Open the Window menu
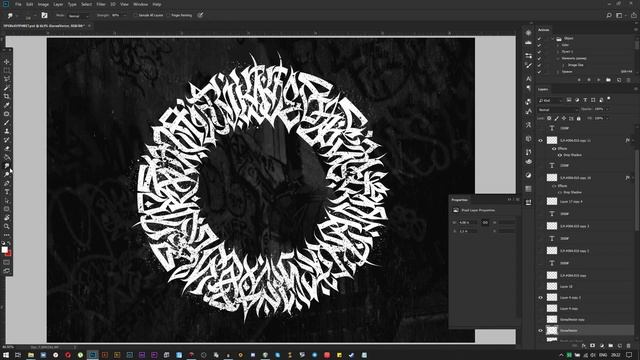 (x=140, y=4)
